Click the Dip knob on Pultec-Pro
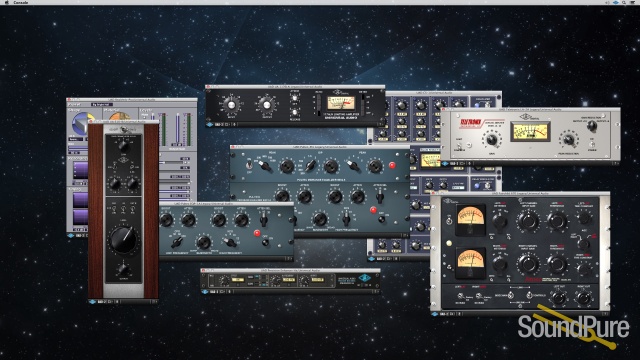This screenshot has height=360, width=640. coord(330,166)
